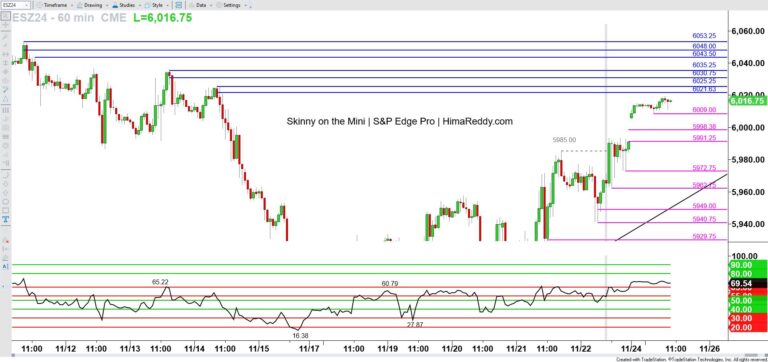Select the 5949.00 support level label

(704, 206)
